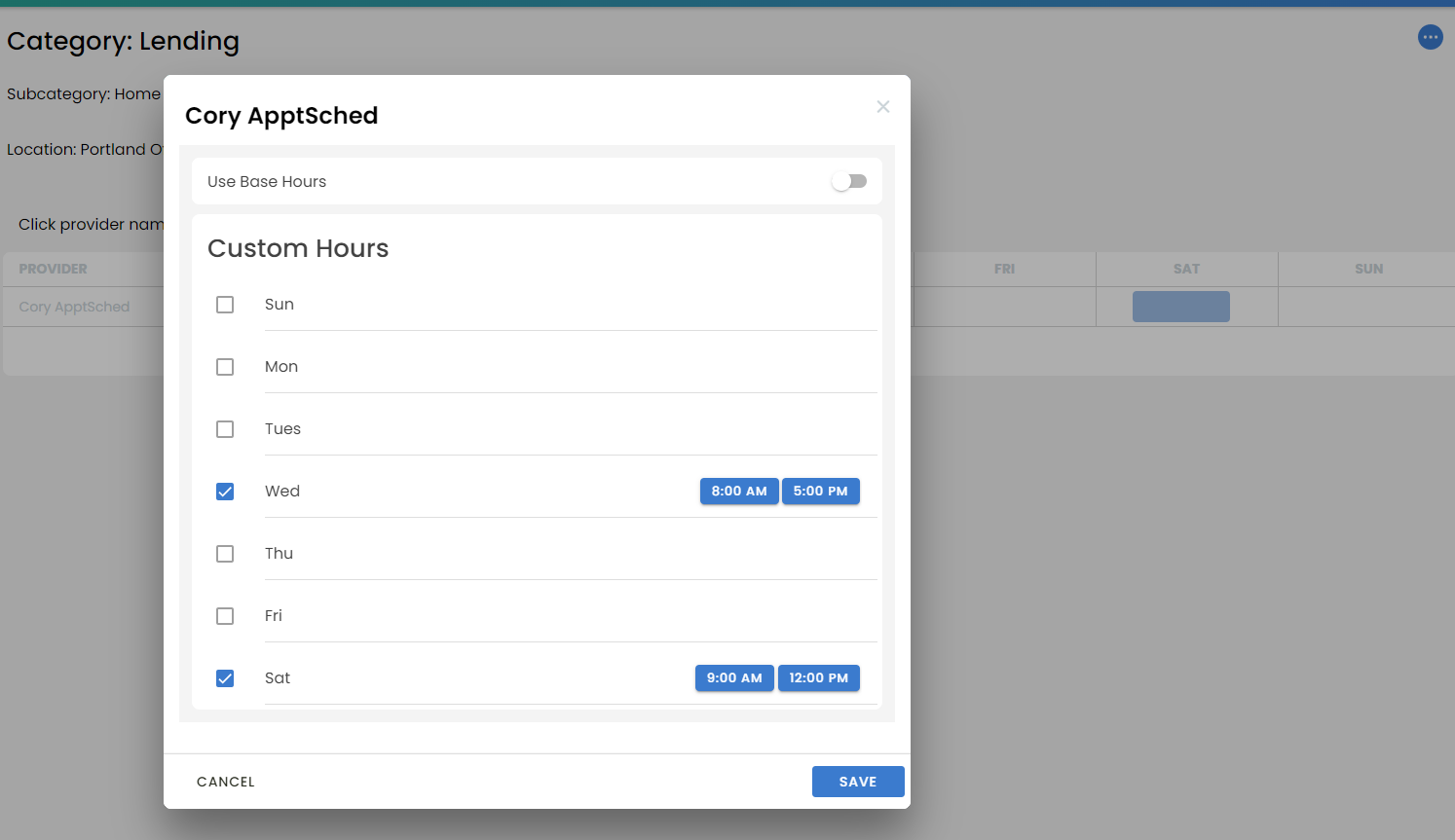Uncheck the Wed checkbox
This screenshot has width=1455, height=840.
(x=225, y=492)
